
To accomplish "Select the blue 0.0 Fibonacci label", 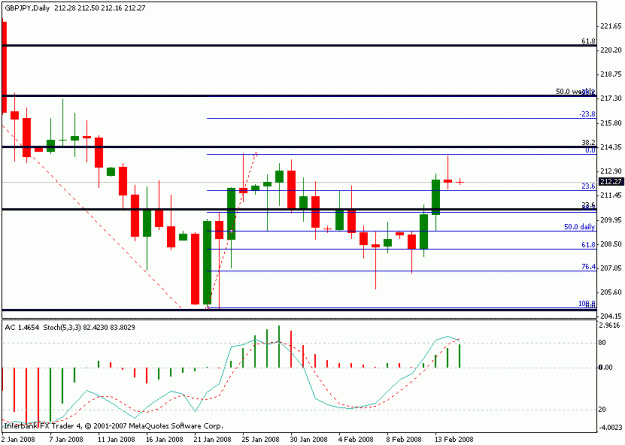I will pyautogui.click(x=590, y=150).
